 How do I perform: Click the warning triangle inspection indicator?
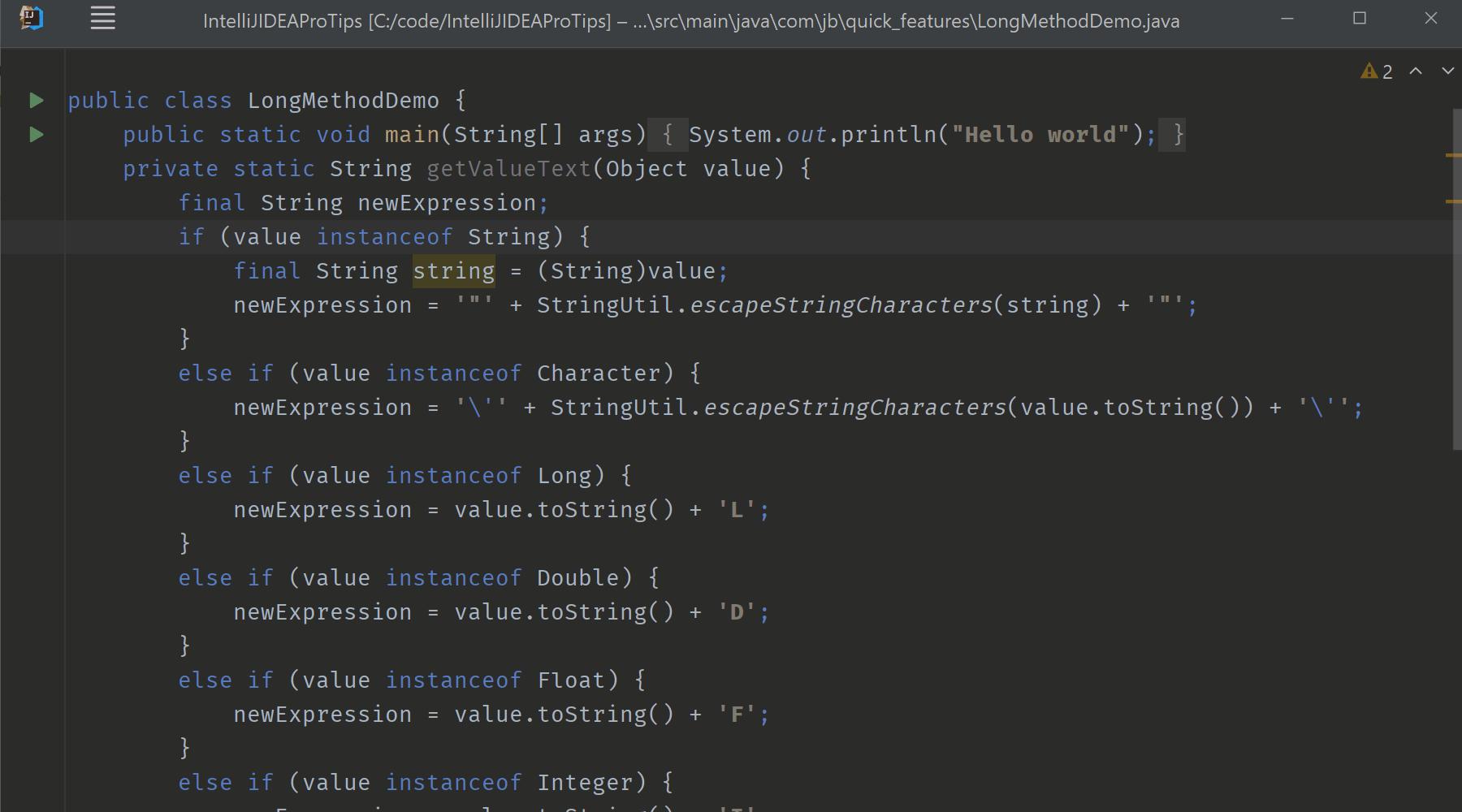click(x=1369, y=71)
